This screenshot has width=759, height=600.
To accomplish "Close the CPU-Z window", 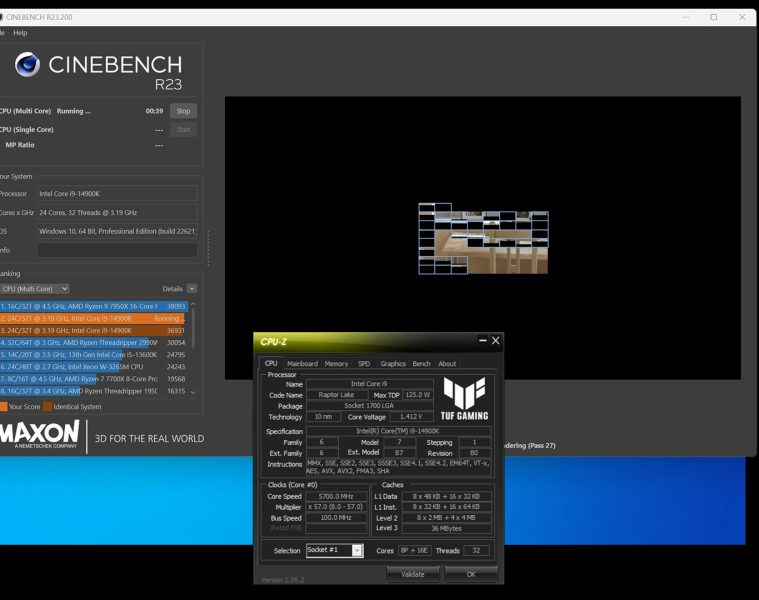I will point(496,341).
